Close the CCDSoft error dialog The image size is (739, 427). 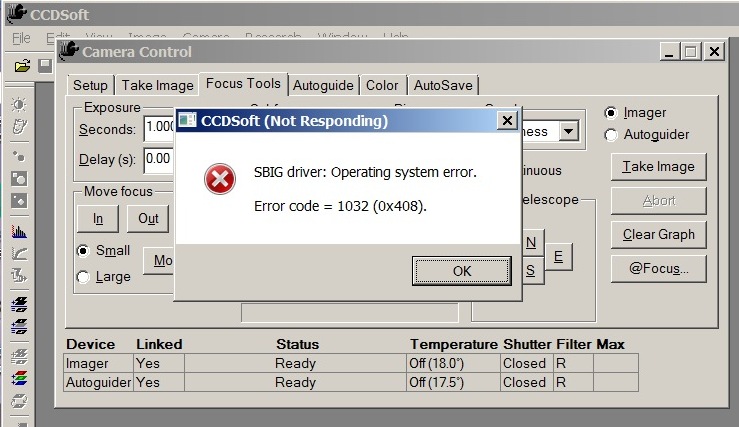(507, 121)
